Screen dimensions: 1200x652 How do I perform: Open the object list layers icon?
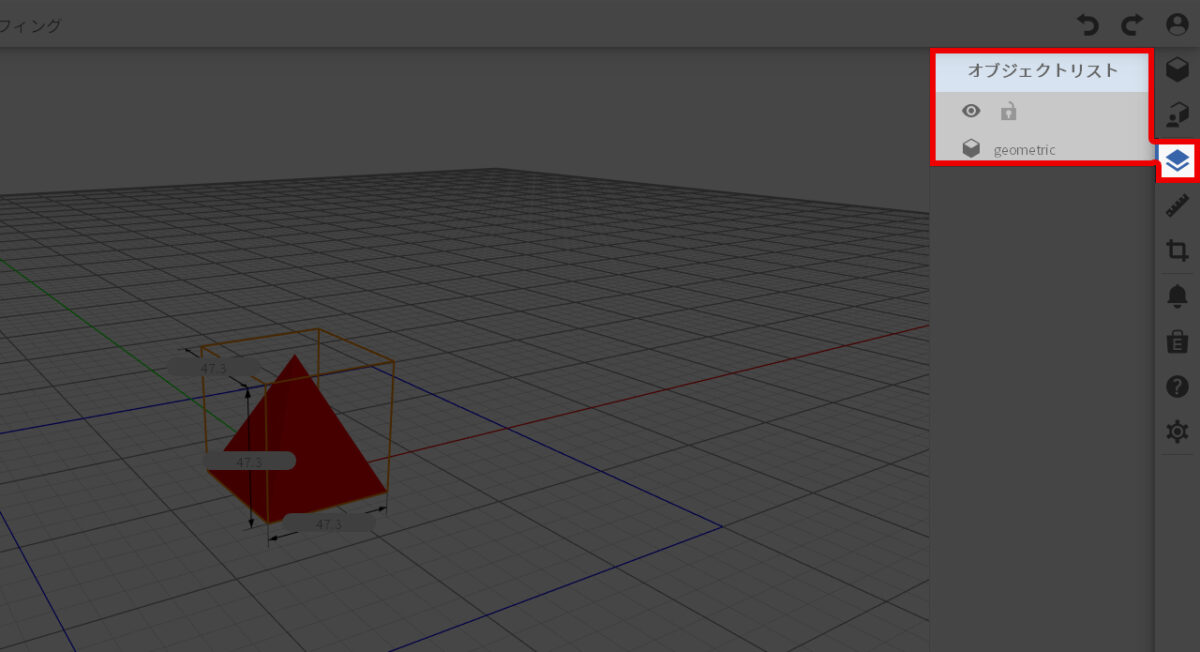click(1177, 161)
